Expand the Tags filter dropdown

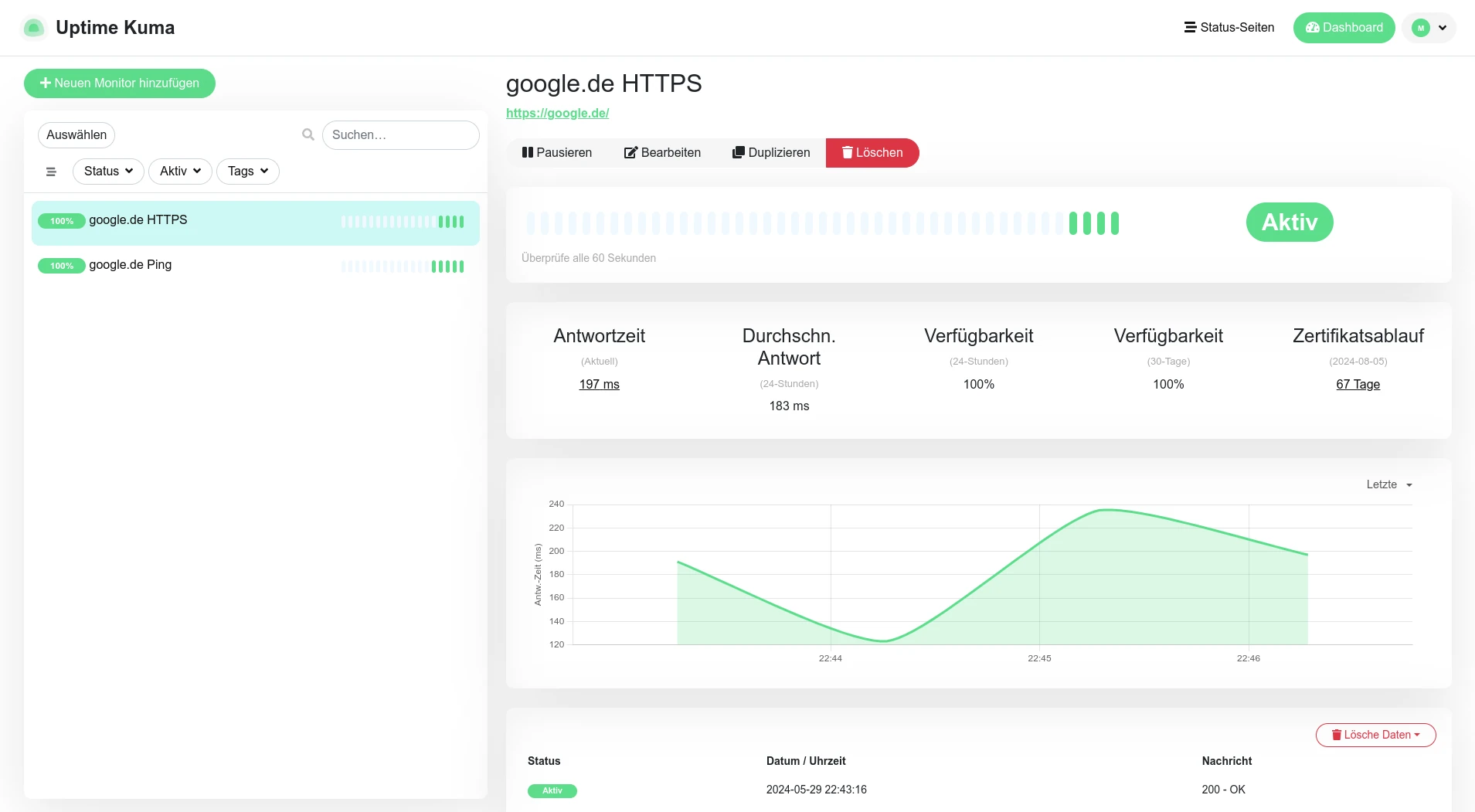248,172
